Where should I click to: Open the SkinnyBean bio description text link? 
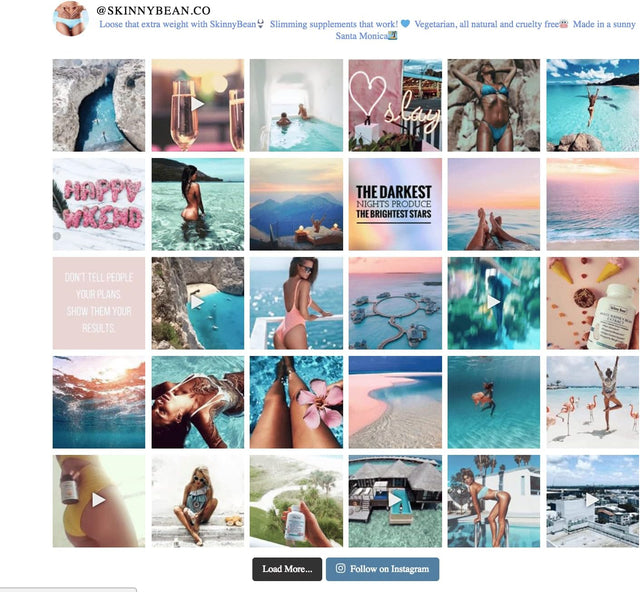tap(367, 30)
